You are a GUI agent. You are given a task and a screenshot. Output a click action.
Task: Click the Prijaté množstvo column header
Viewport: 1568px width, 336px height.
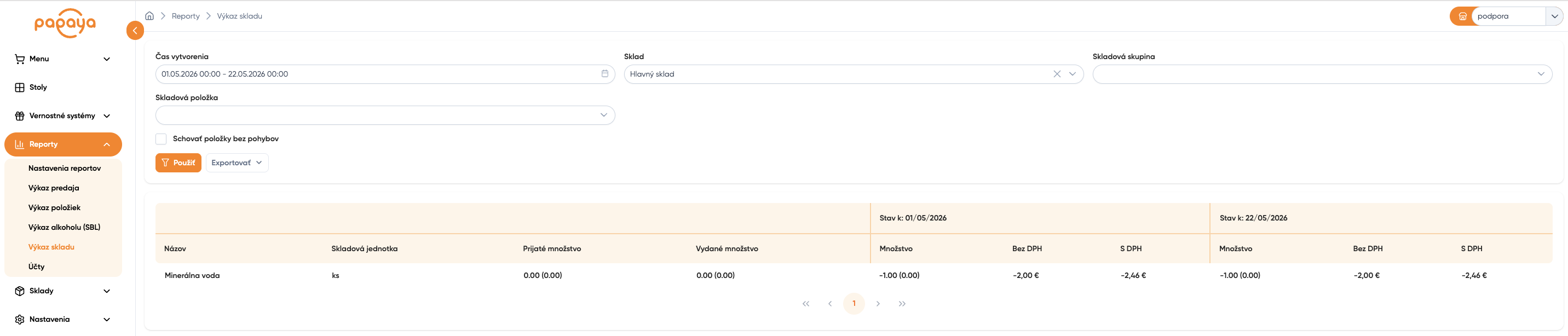pos(551,249)
